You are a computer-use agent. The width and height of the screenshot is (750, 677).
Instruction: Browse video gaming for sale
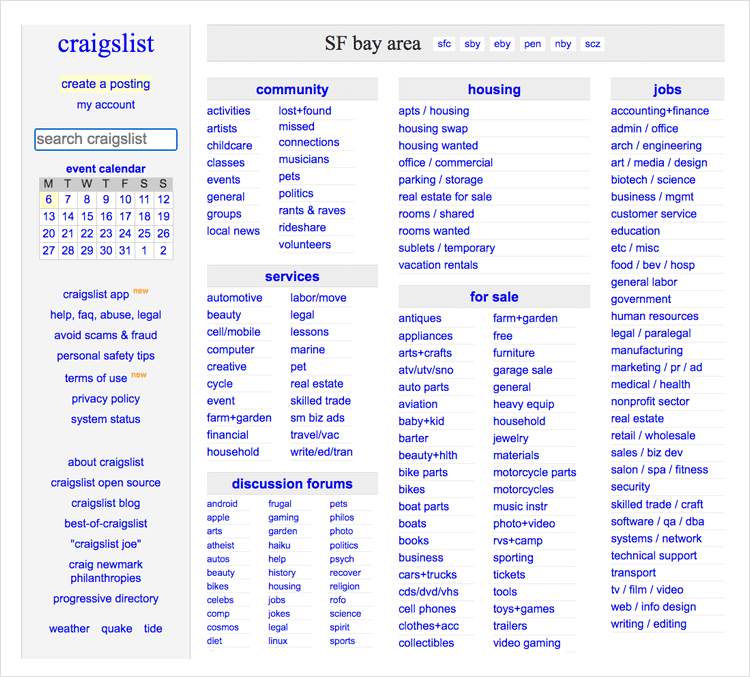526,644
